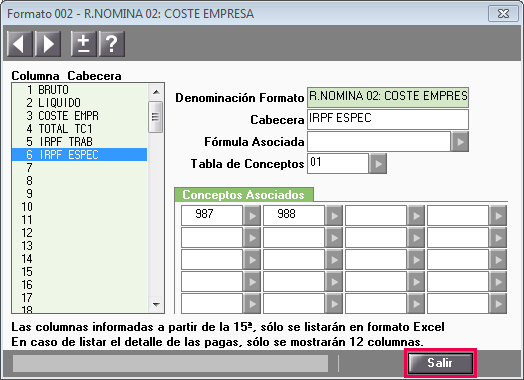524x380 pixels.
Task: Open lookup arrow next to Tabla de Conceptos
Action: (378, 164)
